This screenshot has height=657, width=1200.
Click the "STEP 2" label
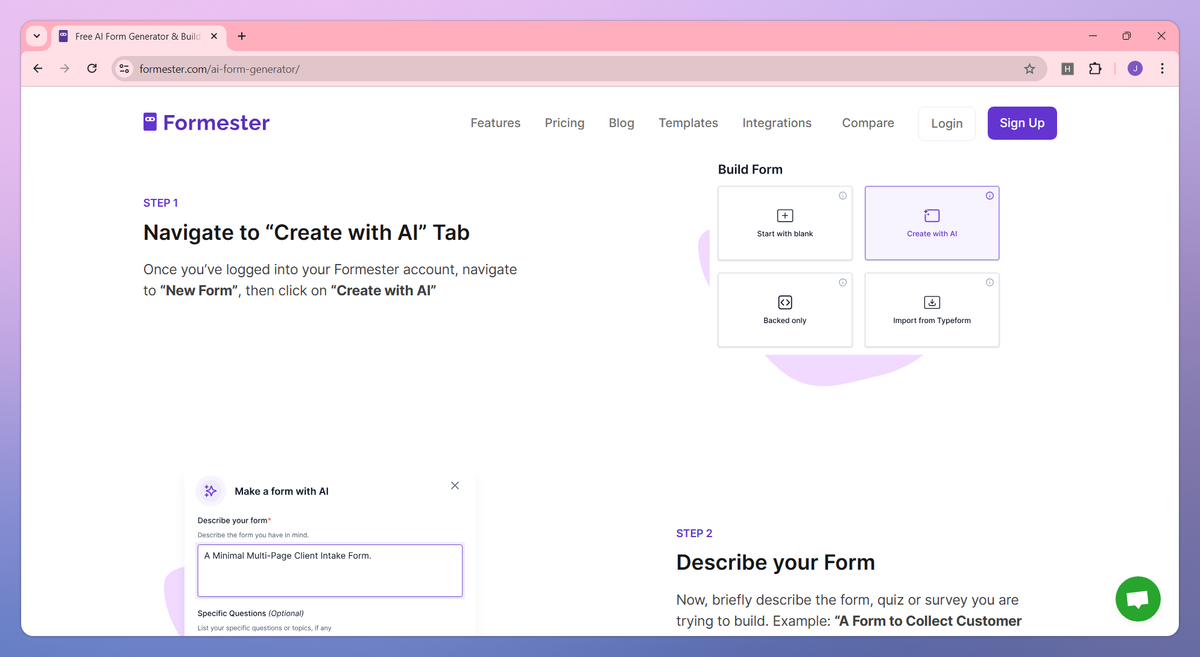(694, 534)
